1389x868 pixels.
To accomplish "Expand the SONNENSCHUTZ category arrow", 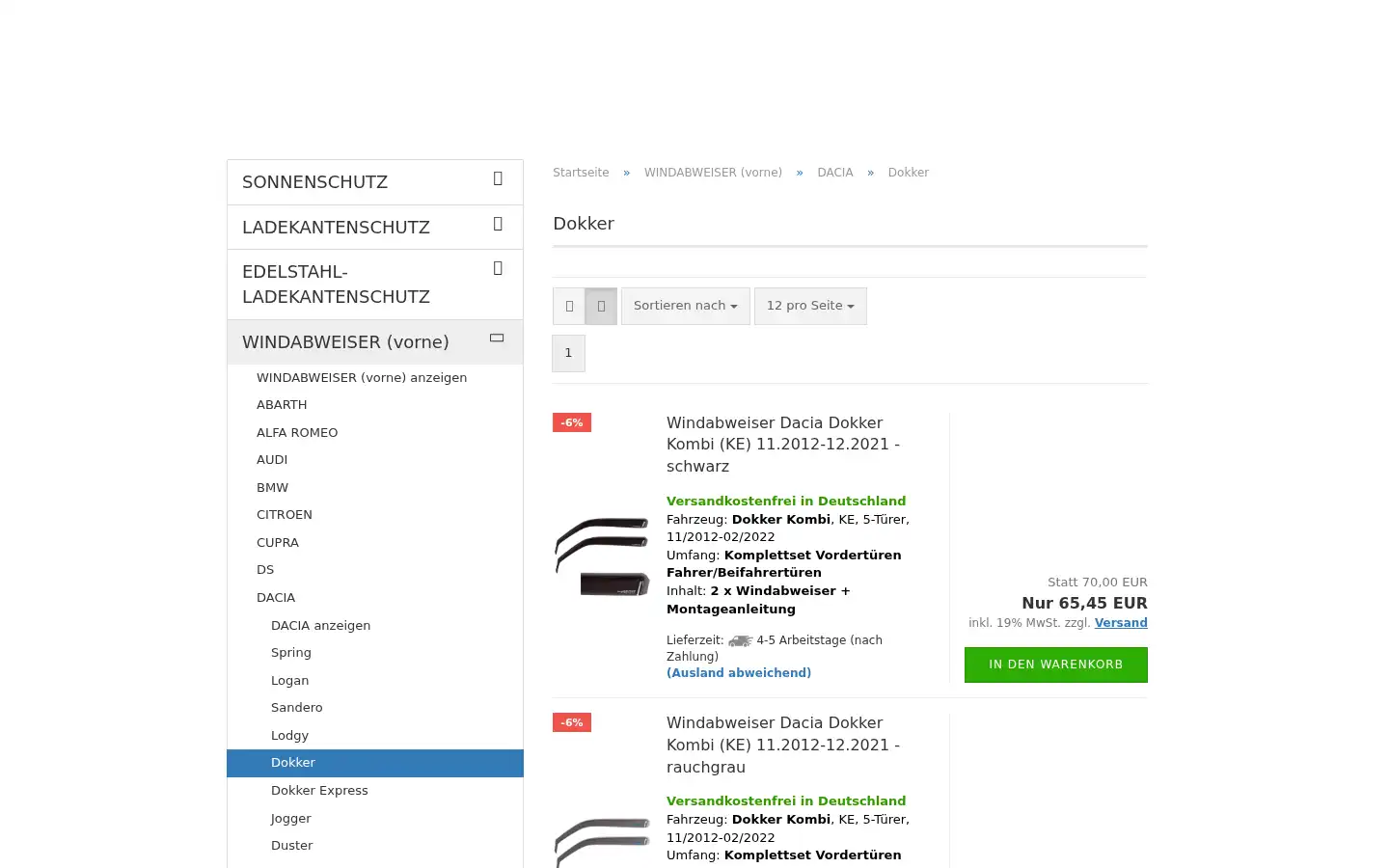I will (x=498, y=178).
